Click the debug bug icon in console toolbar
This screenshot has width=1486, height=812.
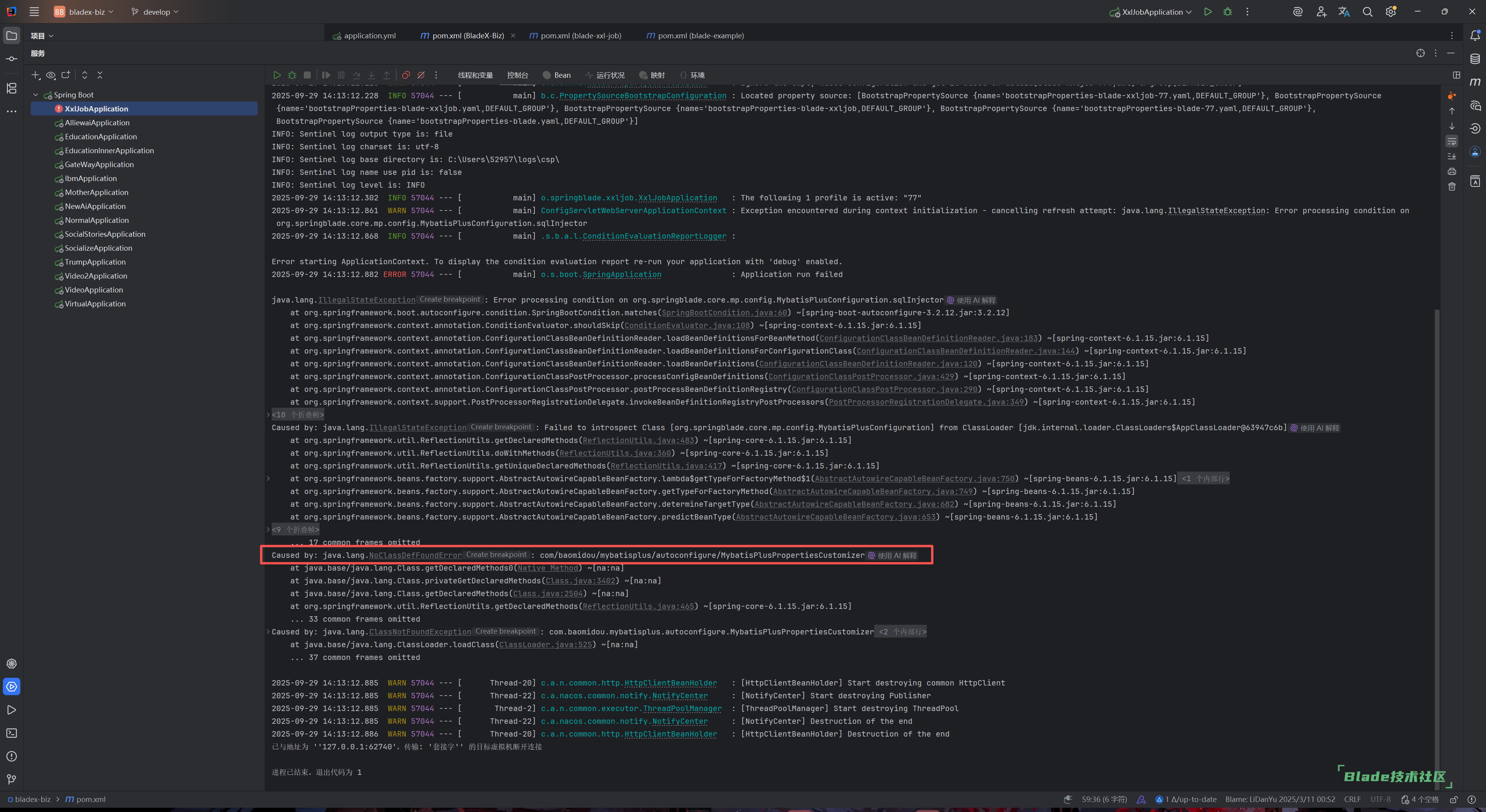point(293,75)
